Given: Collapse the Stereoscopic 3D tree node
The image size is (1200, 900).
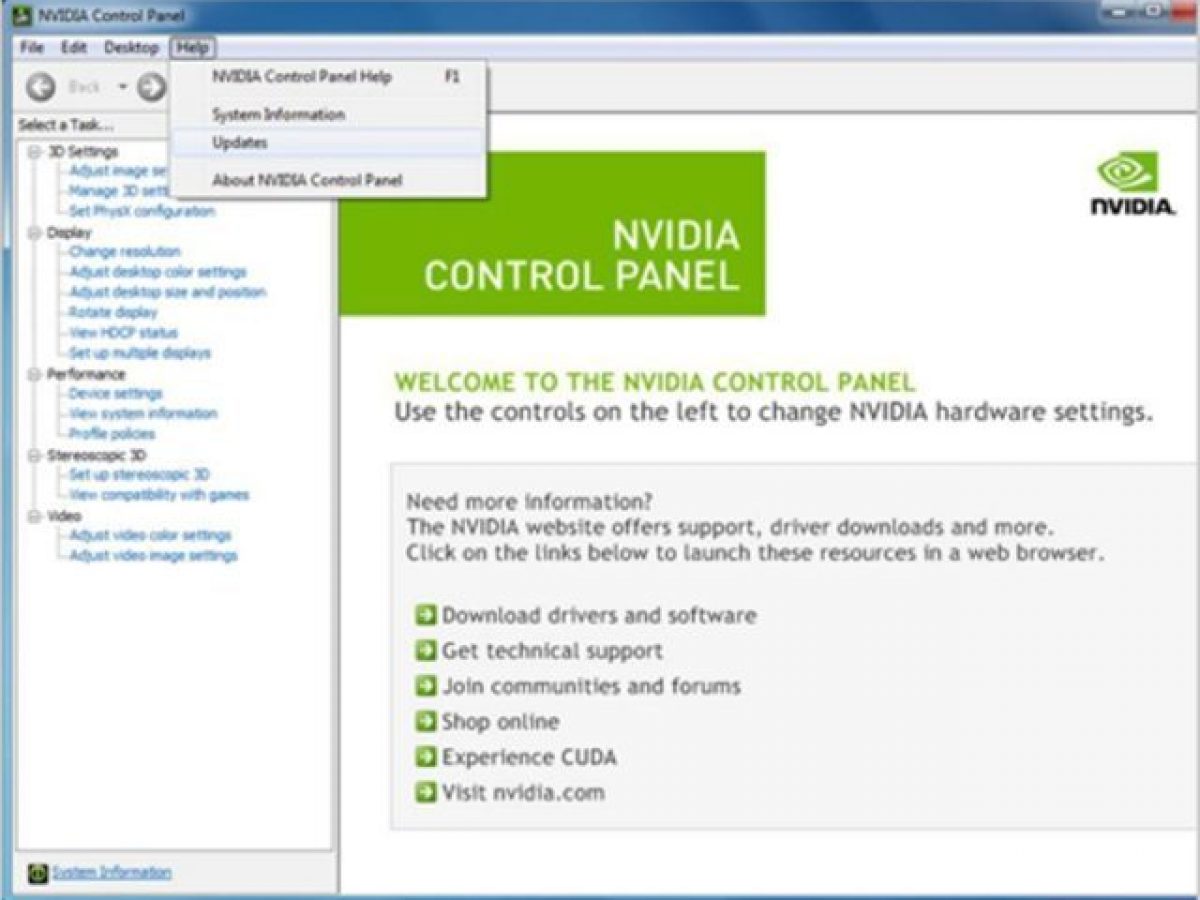Looking at the screenshot, I should [33, 455].
